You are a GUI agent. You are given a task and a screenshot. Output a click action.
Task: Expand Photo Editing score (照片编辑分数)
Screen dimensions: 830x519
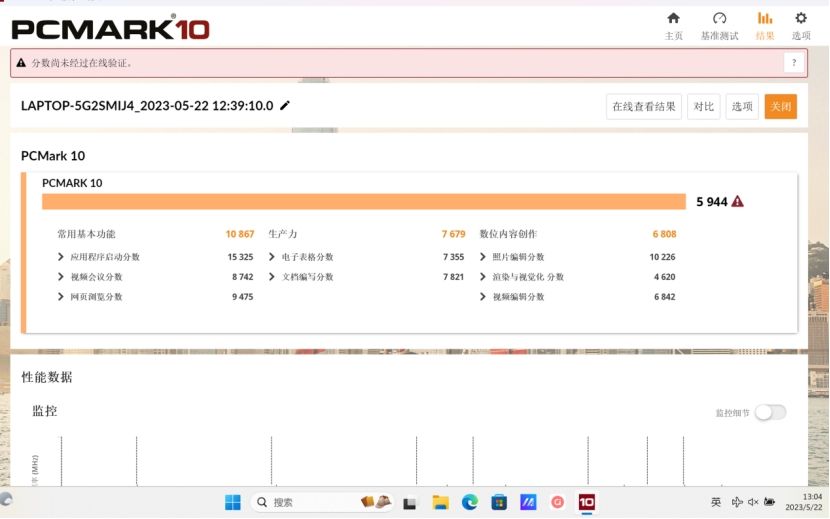click(x=483, y=257)
